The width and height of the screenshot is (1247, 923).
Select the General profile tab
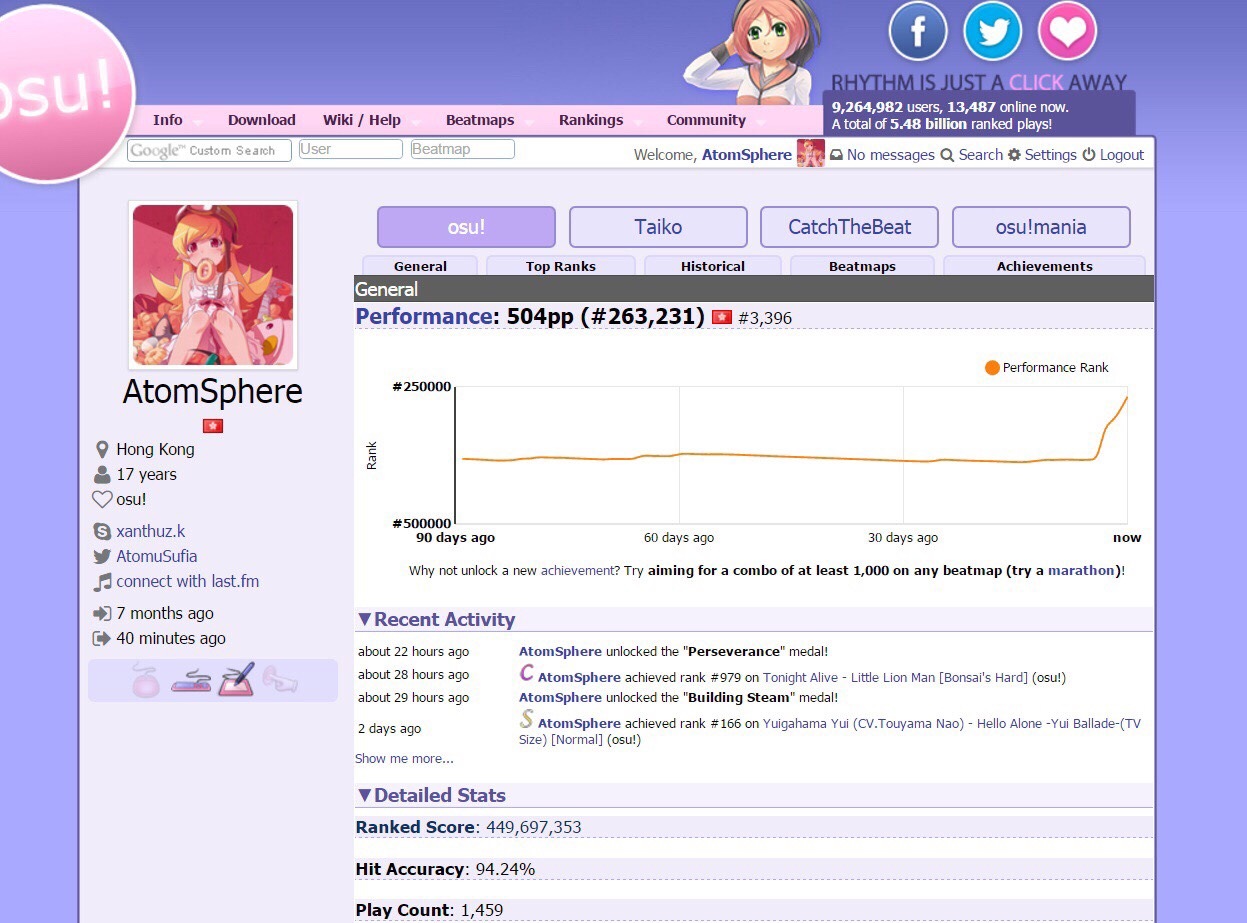click(x=420, y=266)
